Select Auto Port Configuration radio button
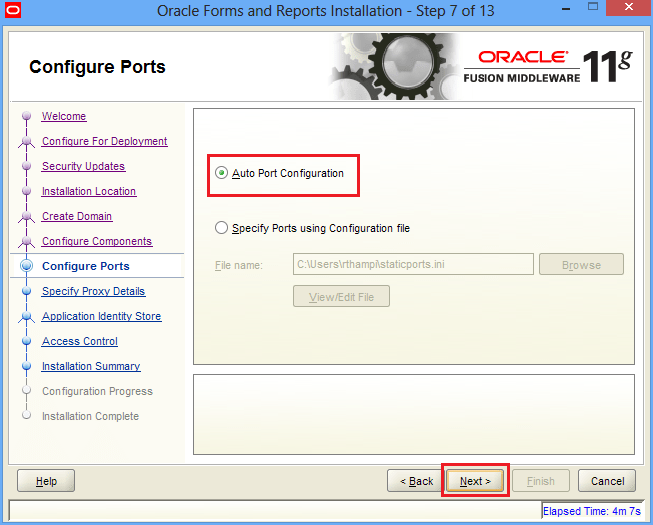This screenshot has width=653, height=525. click(221, 173)
